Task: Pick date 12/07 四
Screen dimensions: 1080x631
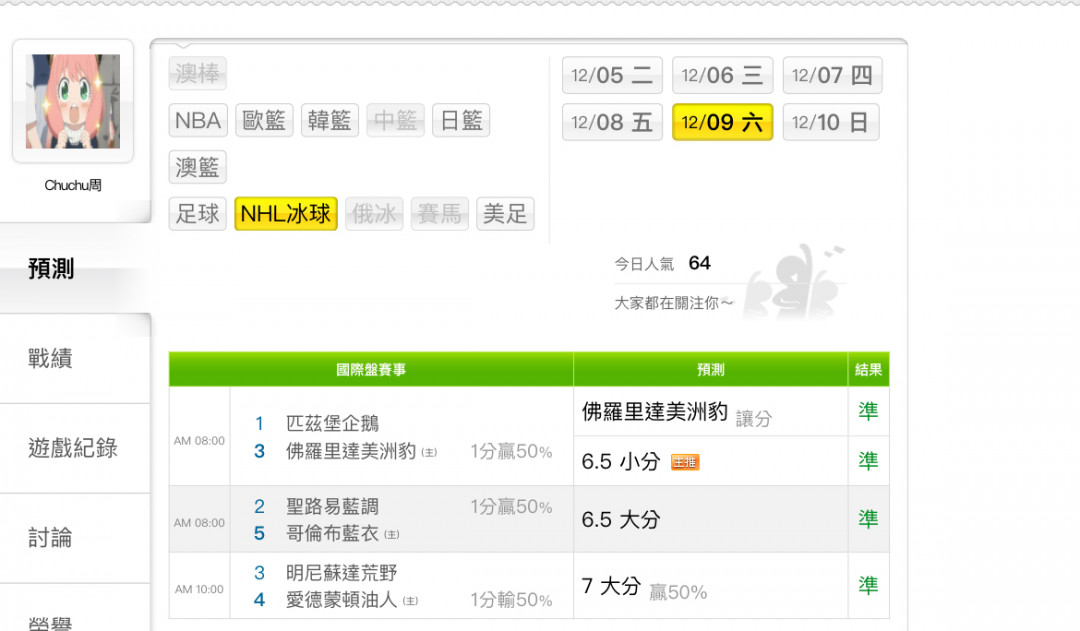Action: click(833, 75)
